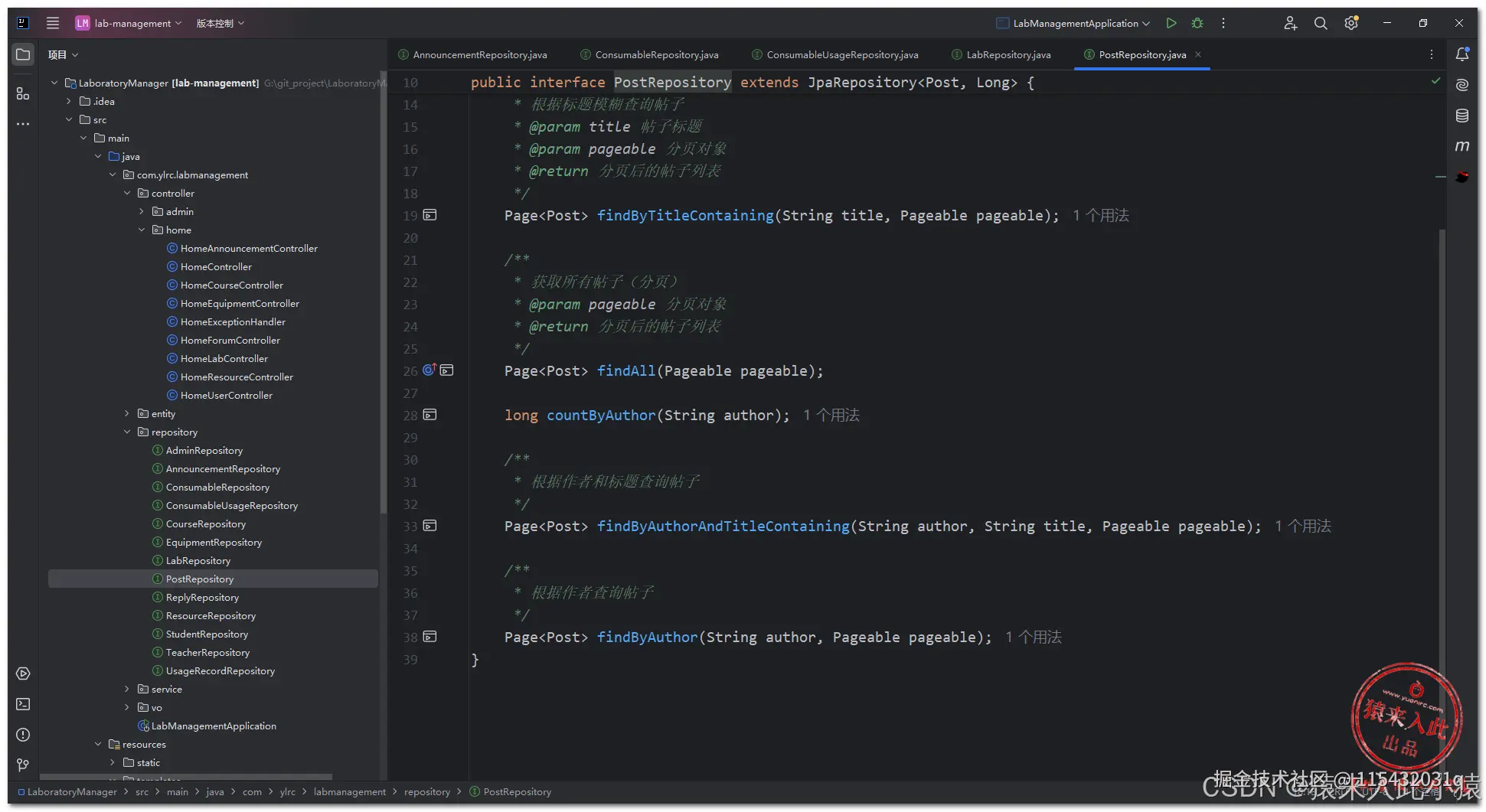Run LabManagementApplication with the green play icon
This screenshot has width=1486, height=812.
point(1171,23)
